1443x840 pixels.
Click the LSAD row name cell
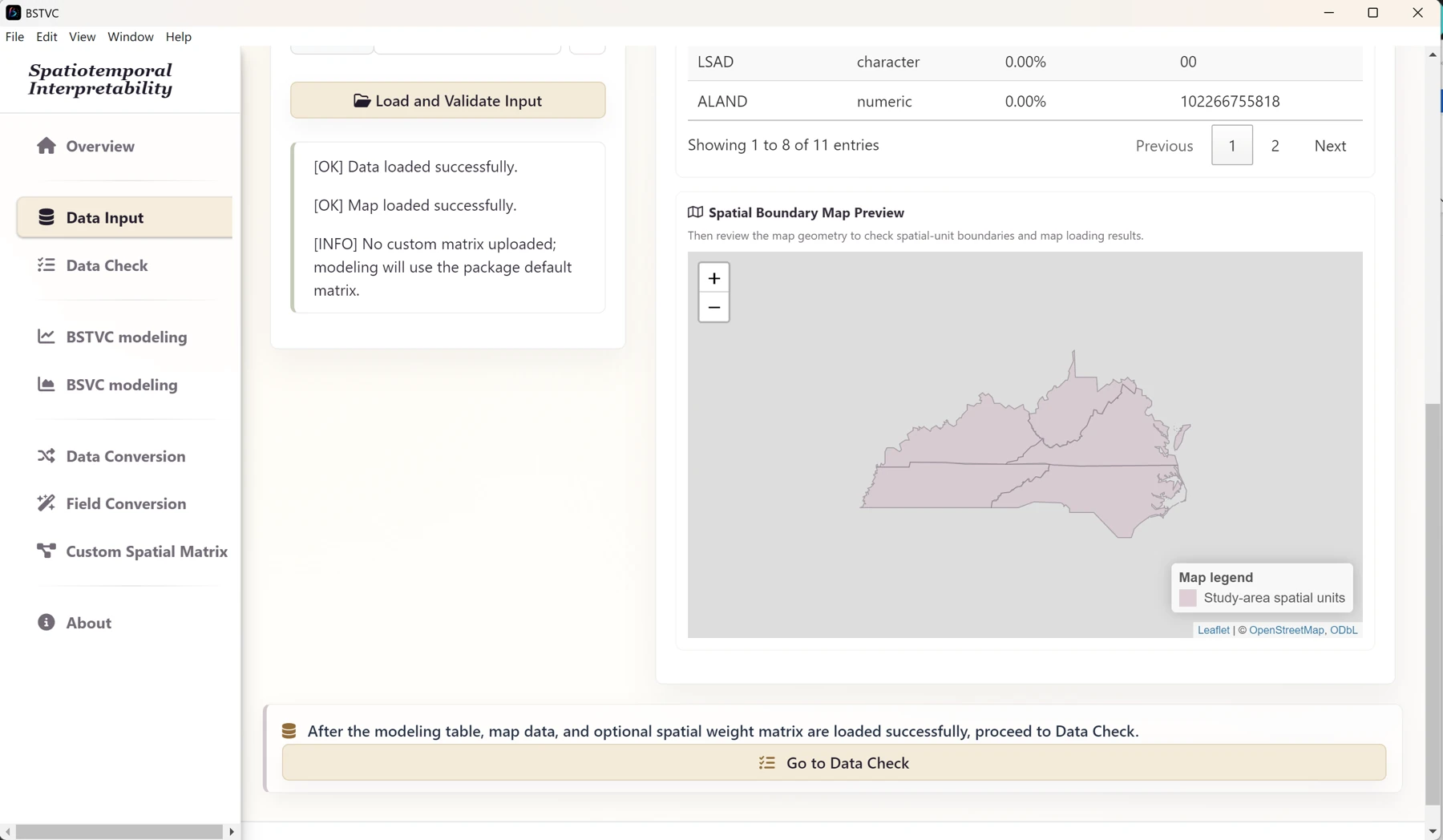716,62
